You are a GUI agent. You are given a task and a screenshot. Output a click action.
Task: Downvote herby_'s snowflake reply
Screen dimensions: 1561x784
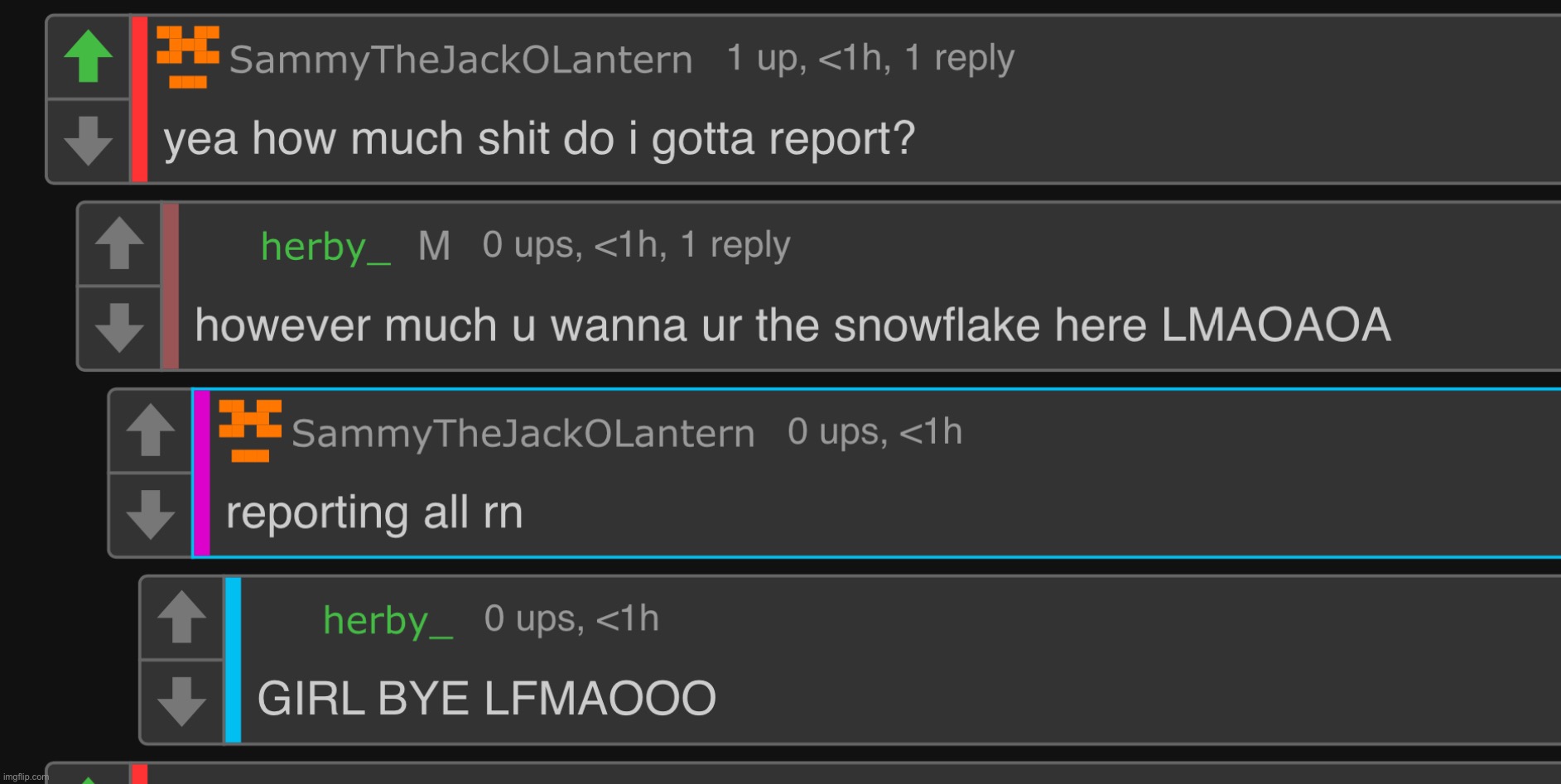119,327
